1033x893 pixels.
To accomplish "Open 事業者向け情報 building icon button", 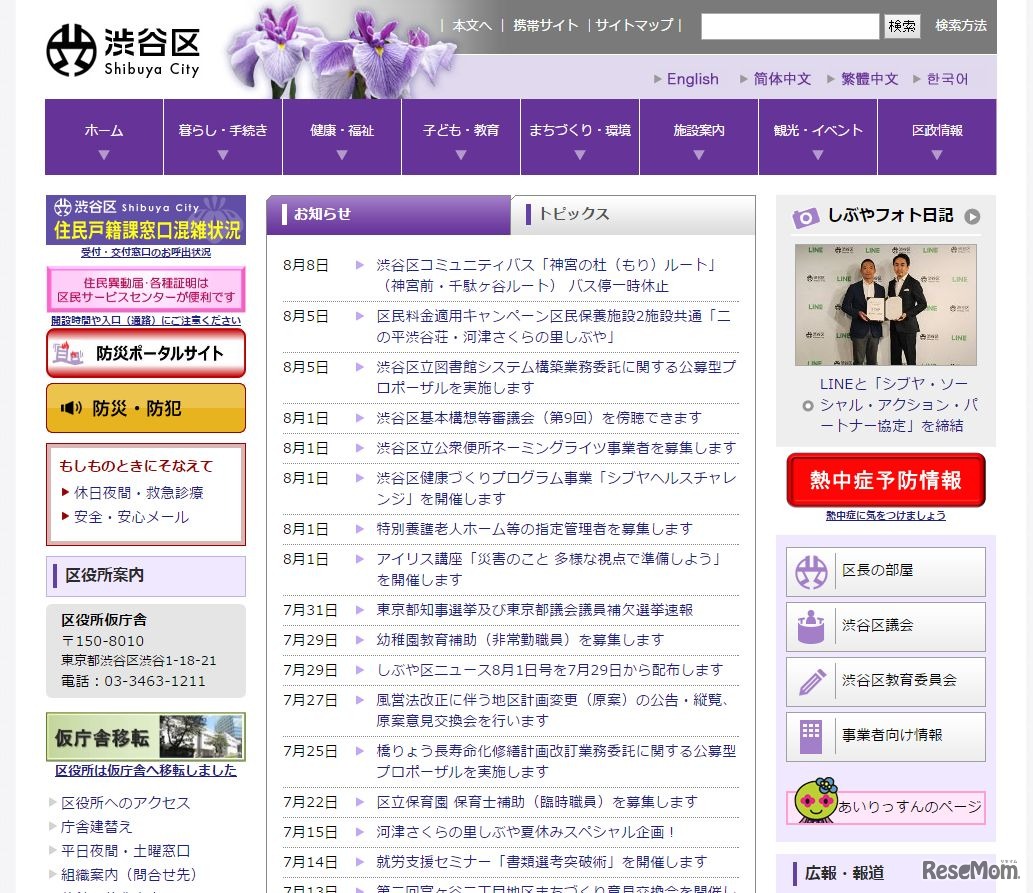I will click(811, 736).
